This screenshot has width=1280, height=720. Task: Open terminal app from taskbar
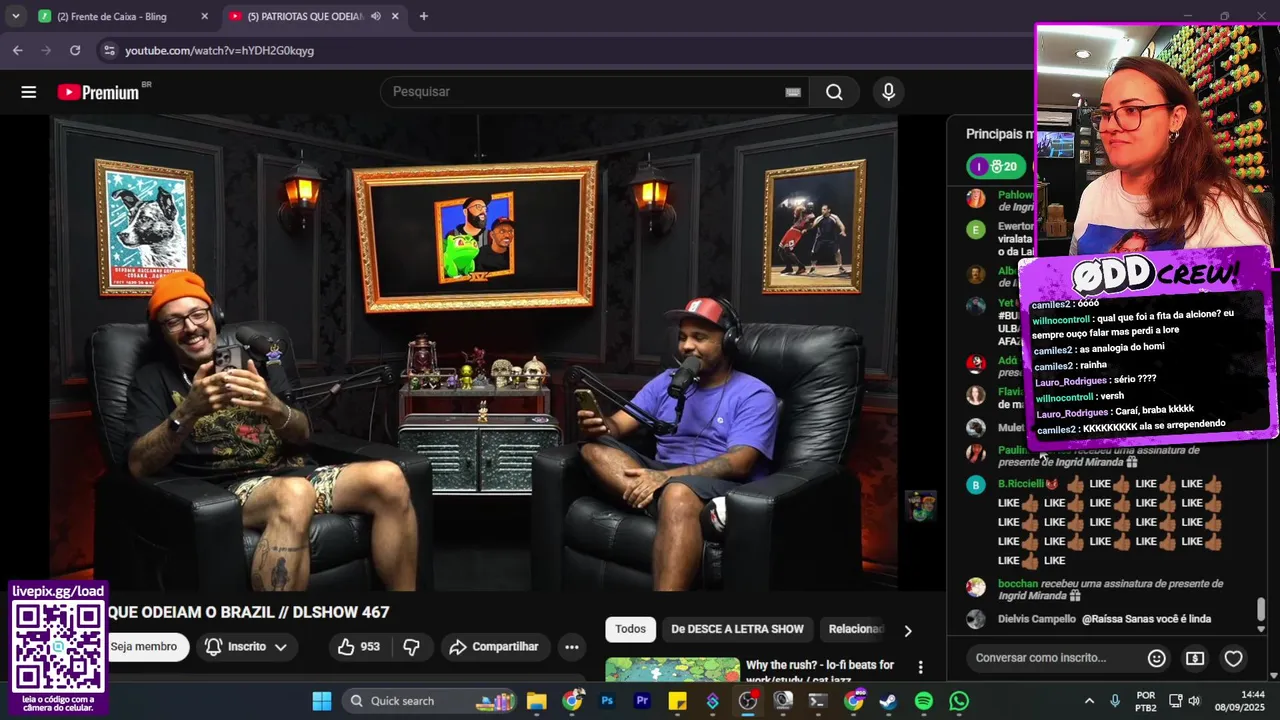coord(818,701)
